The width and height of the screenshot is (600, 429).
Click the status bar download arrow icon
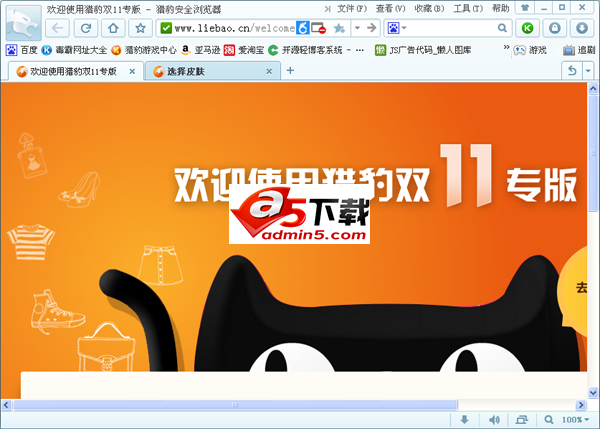click(x=465, y=420)
